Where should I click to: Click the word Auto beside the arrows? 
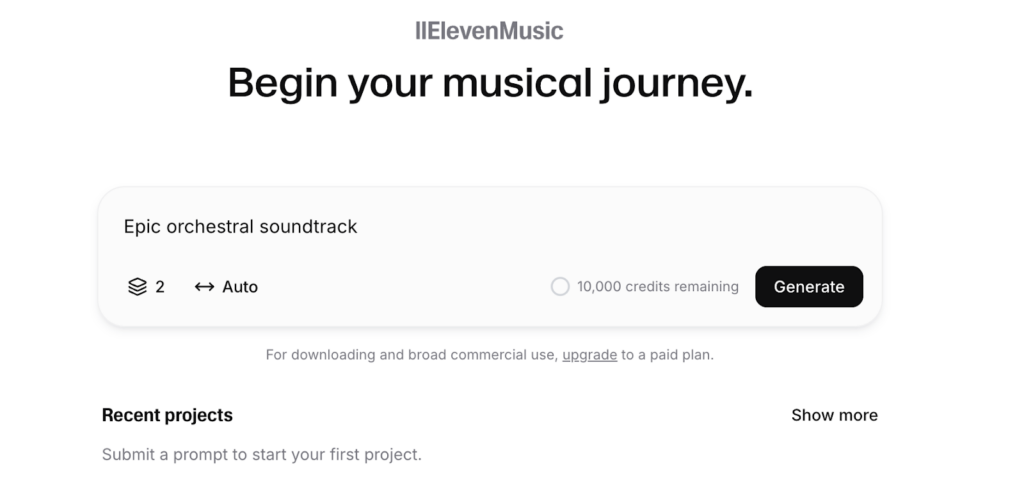click(240, 287)
